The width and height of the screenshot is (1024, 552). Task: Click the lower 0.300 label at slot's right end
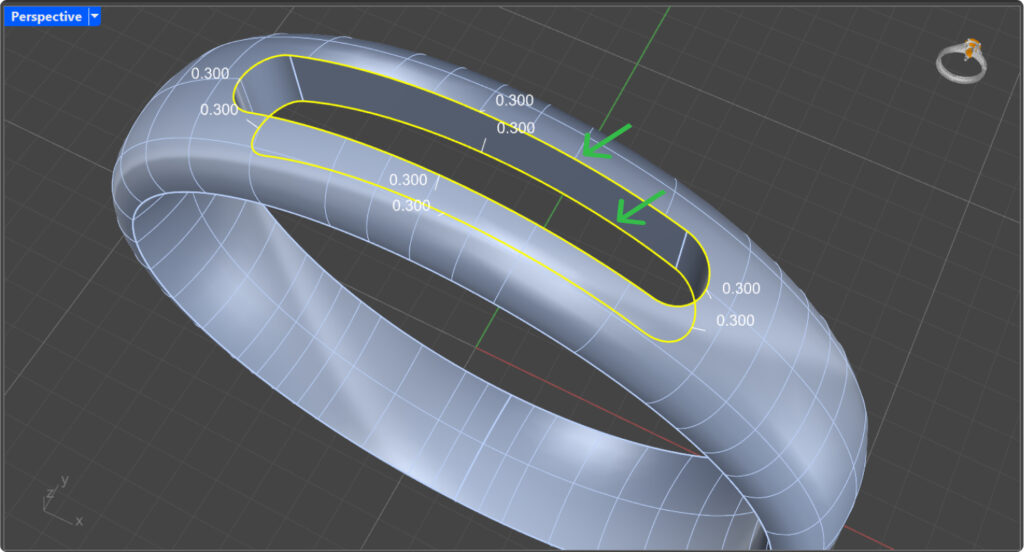click(x=735, y=321)
